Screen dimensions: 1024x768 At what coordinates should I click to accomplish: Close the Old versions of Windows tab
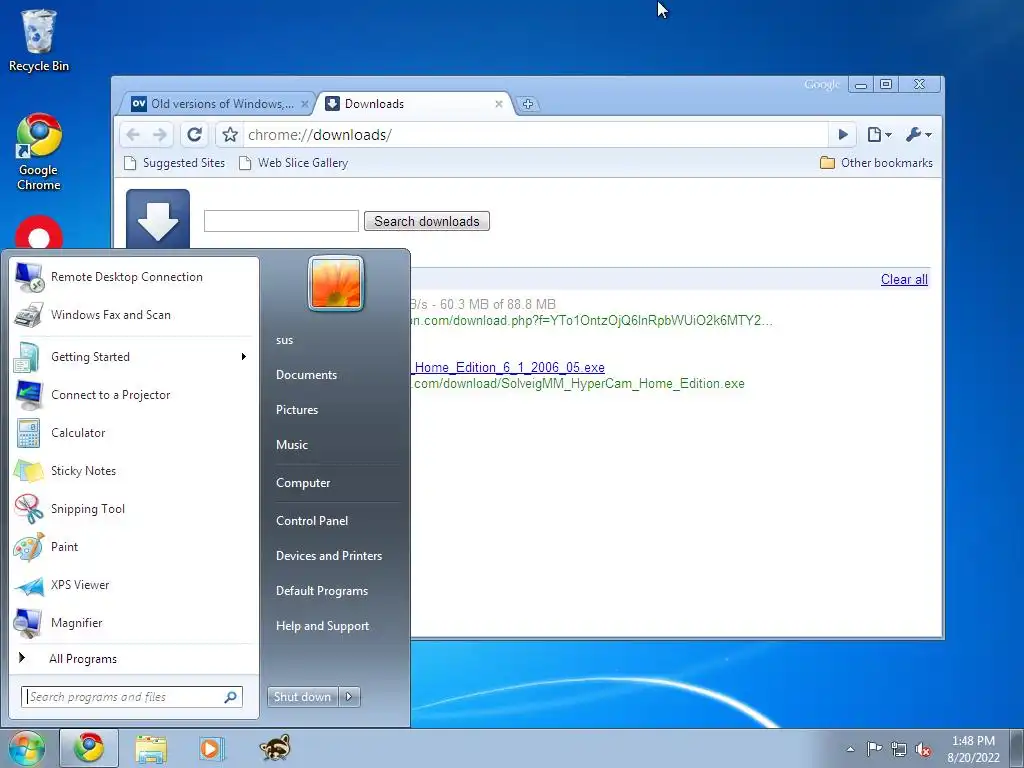[304, 104]
